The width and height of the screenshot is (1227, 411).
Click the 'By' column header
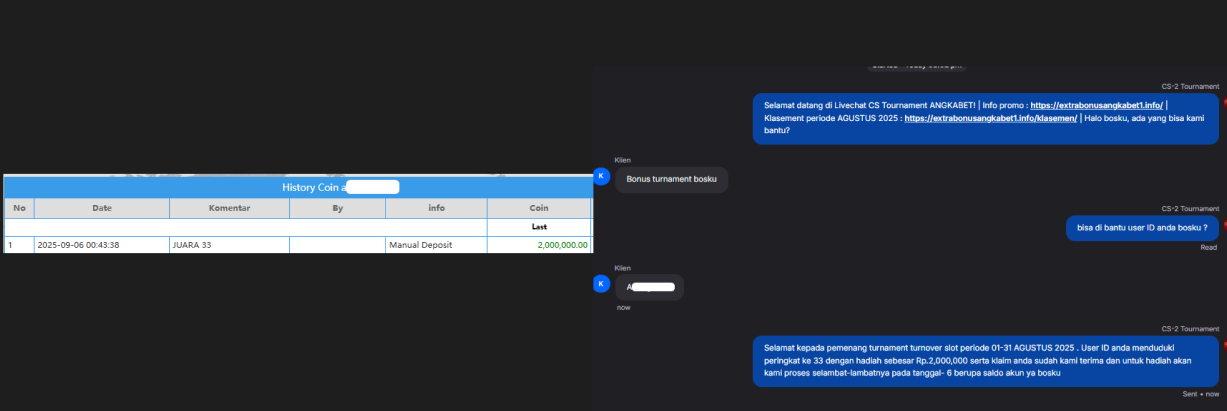337,208
